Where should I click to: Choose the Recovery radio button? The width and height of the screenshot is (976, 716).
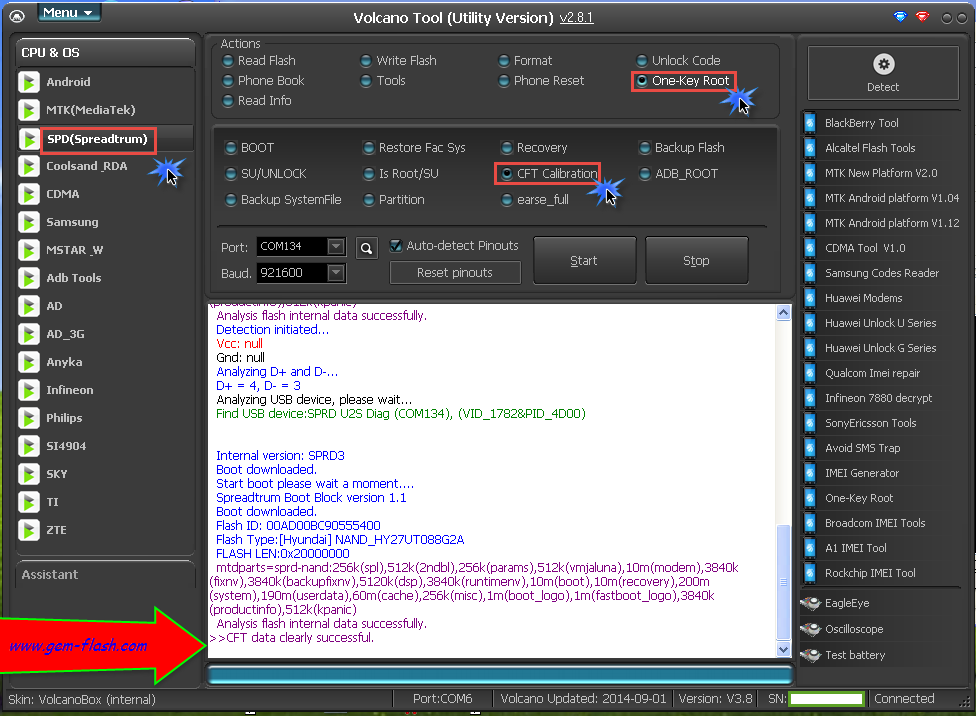coord(507,148)
